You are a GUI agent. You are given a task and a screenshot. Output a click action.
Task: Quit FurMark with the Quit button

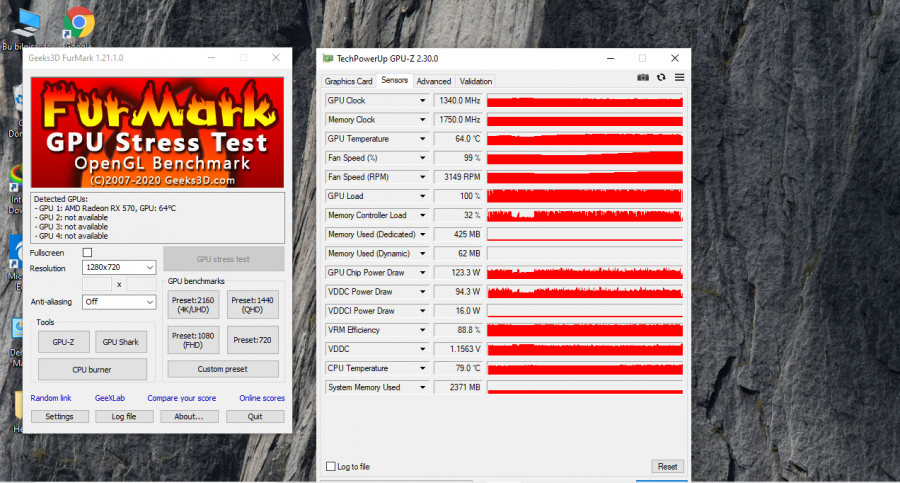click(255, 416)
